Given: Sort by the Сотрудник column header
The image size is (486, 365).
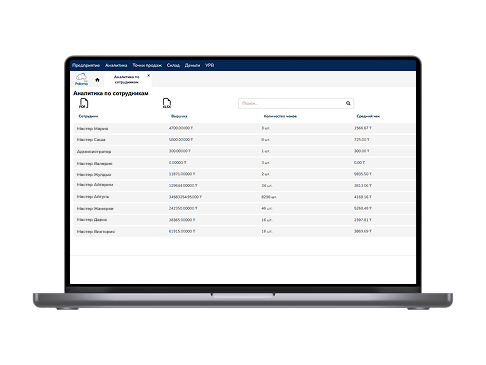Looking at the screenshot, I should [x=88, y=116].
